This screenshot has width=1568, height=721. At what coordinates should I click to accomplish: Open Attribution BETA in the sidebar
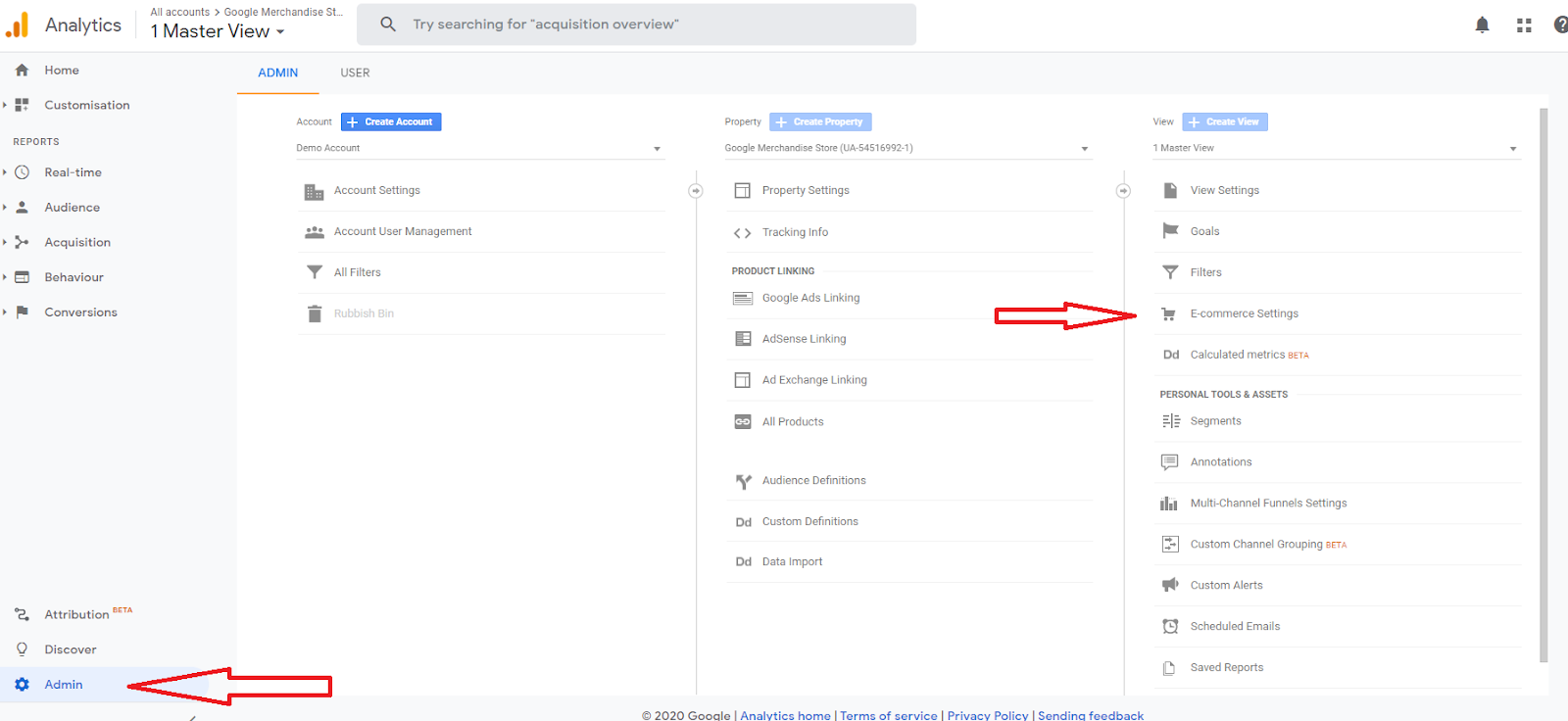(x=88, y=613)
